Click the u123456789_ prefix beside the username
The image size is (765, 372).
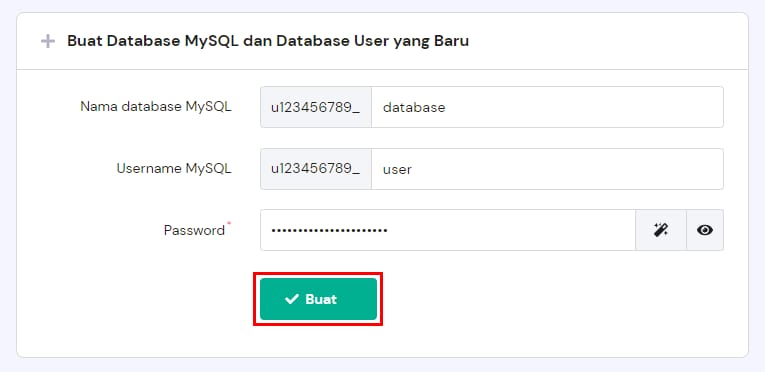click(x=316, y=169)
